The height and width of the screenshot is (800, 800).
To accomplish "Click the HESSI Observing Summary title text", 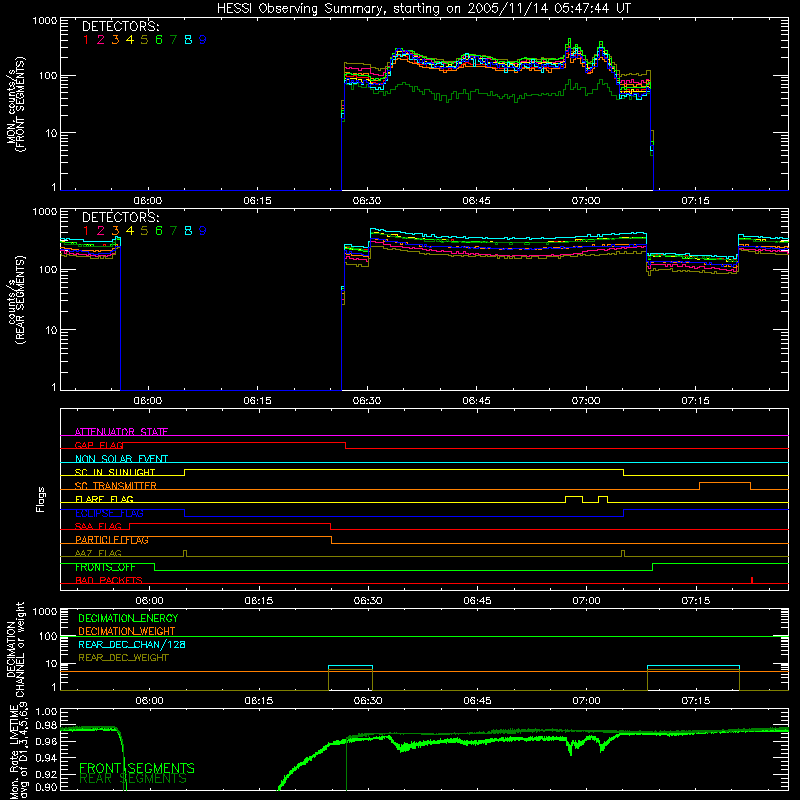I will (424, 9).
